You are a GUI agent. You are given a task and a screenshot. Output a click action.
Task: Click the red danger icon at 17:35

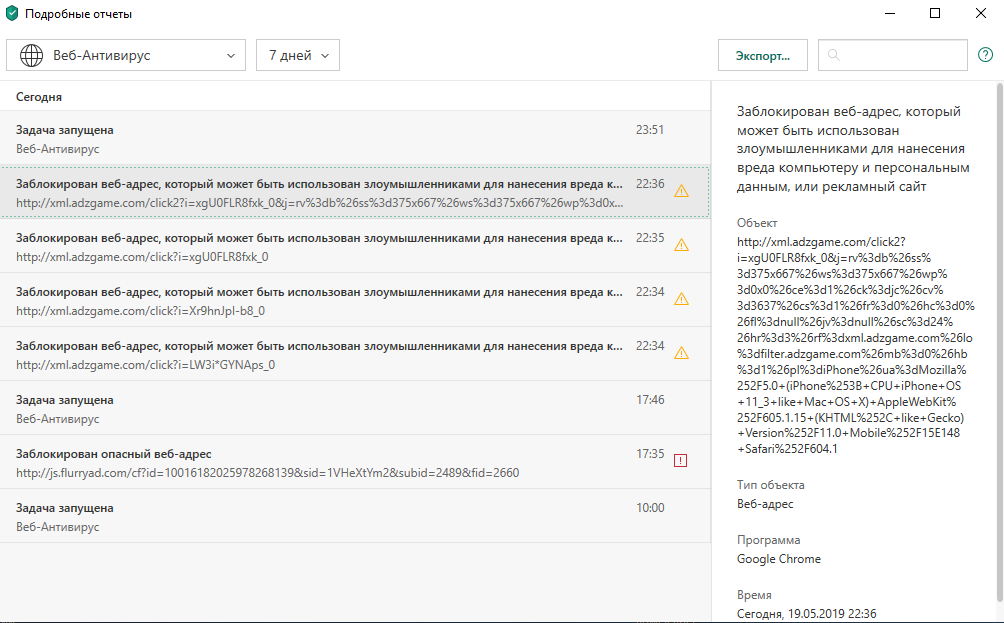click(681, 461)
